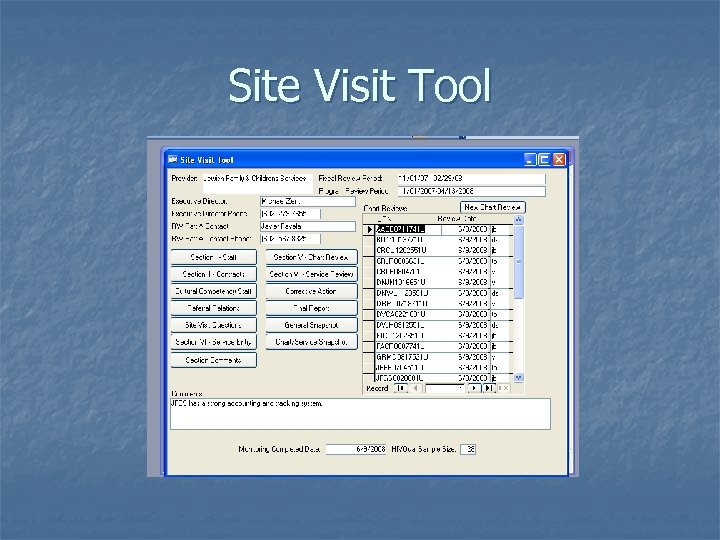Image resolution: width=720 pixels, height=540 pixels.
Task: Open Section V - Chart Review
Action: click(x=311, y=257)
